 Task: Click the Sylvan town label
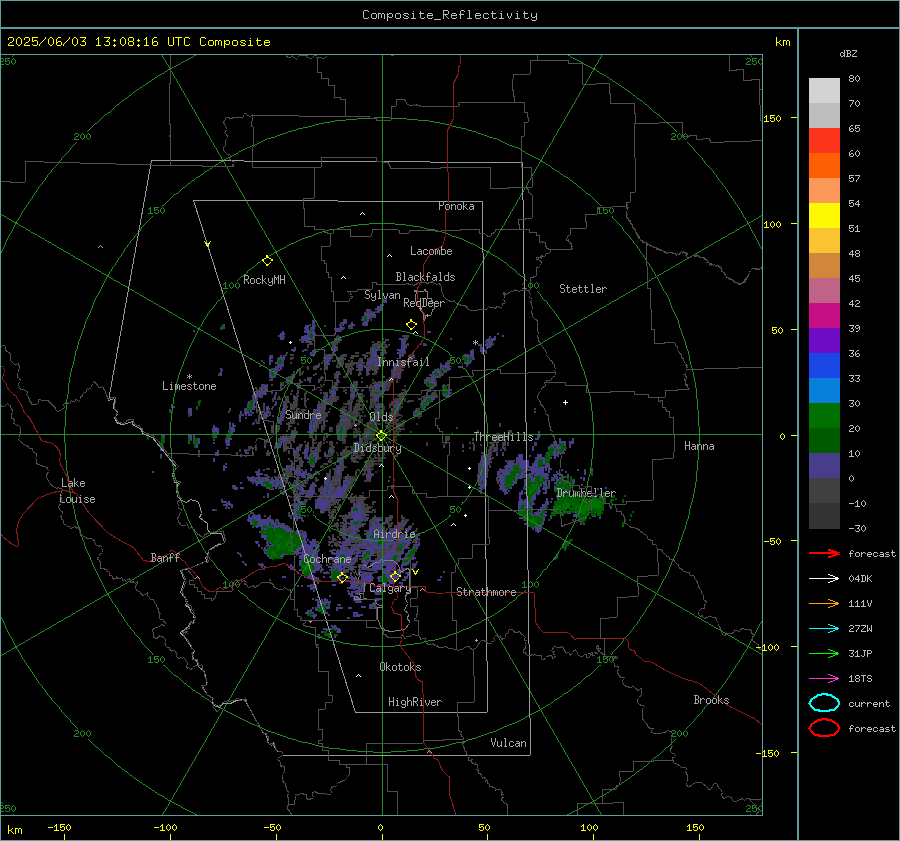[382, 295]
